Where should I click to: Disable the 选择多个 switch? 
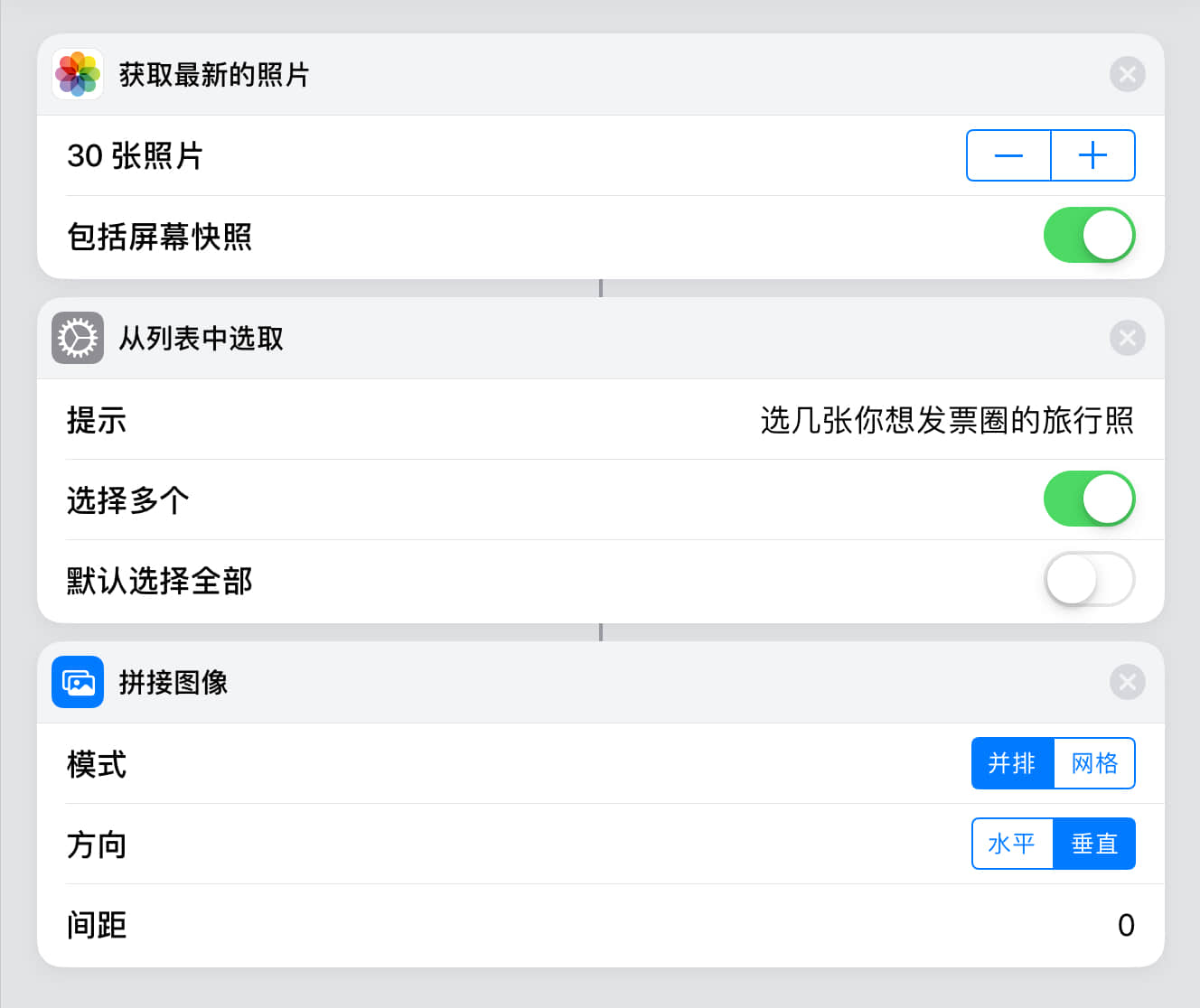point(1089,499)
